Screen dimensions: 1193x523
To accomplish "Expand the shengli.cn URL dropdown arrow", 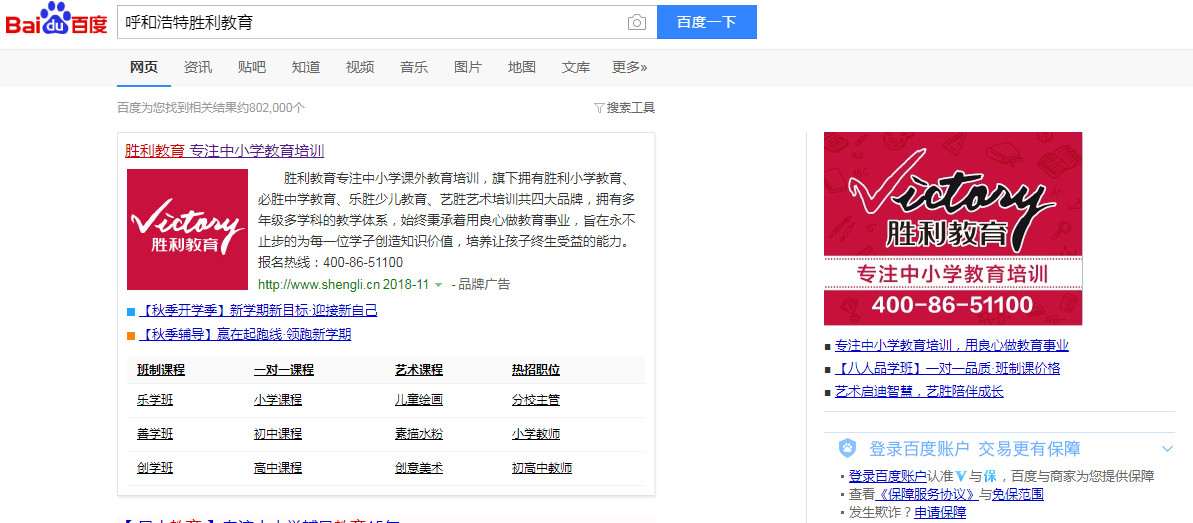I will pyautogui.click(x=438, y=285).
